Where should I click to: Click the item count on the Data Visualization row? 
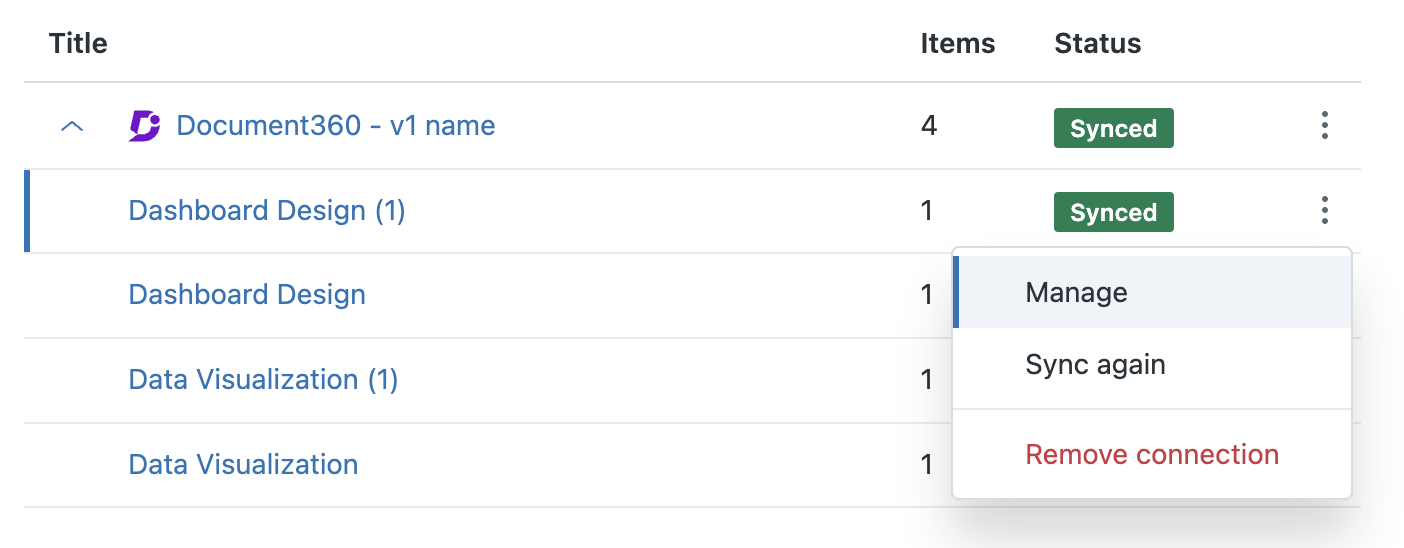[x=927, y=465]
